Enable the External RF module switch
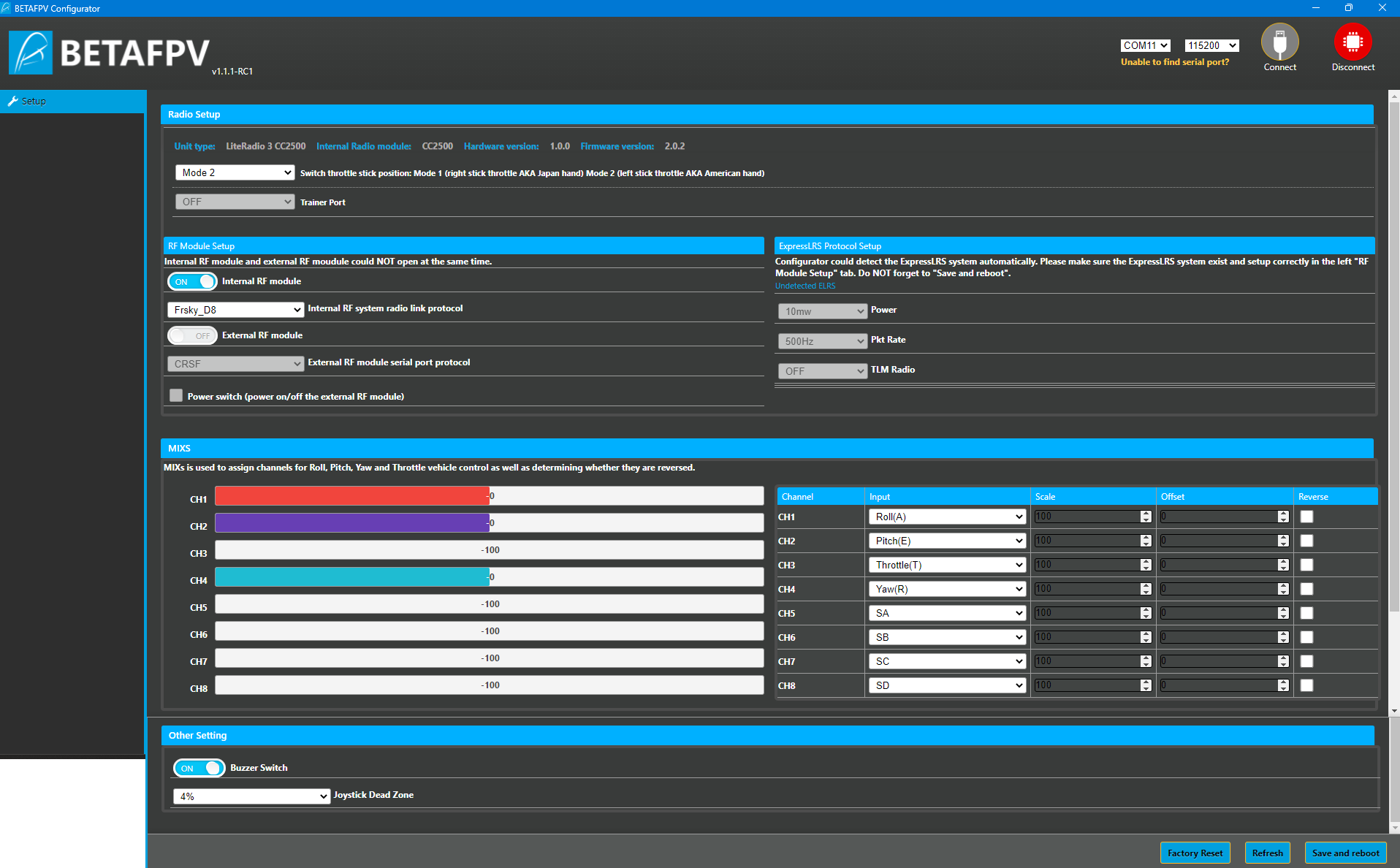Screen dimensions: 1400x868 (192, 335)
